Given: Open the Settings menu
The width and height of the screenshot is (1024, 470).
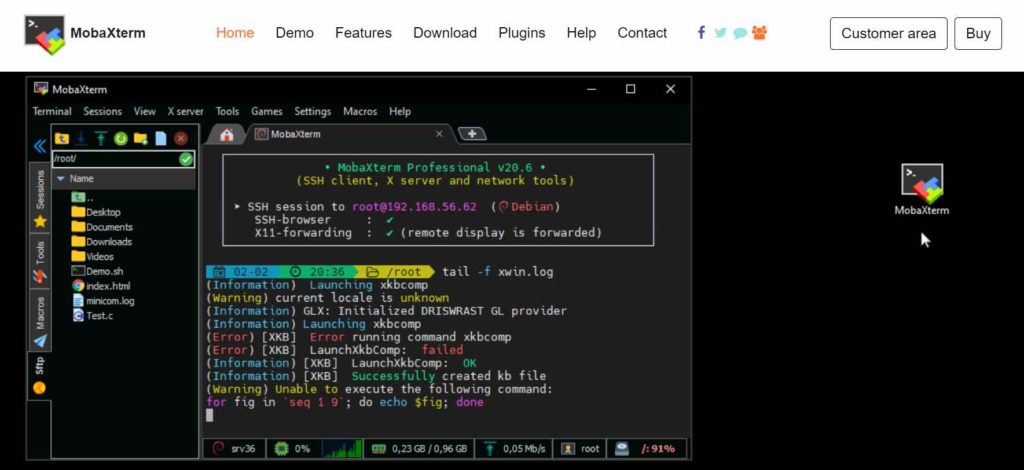Looking at the screenshot, I should tap(313, 112).
